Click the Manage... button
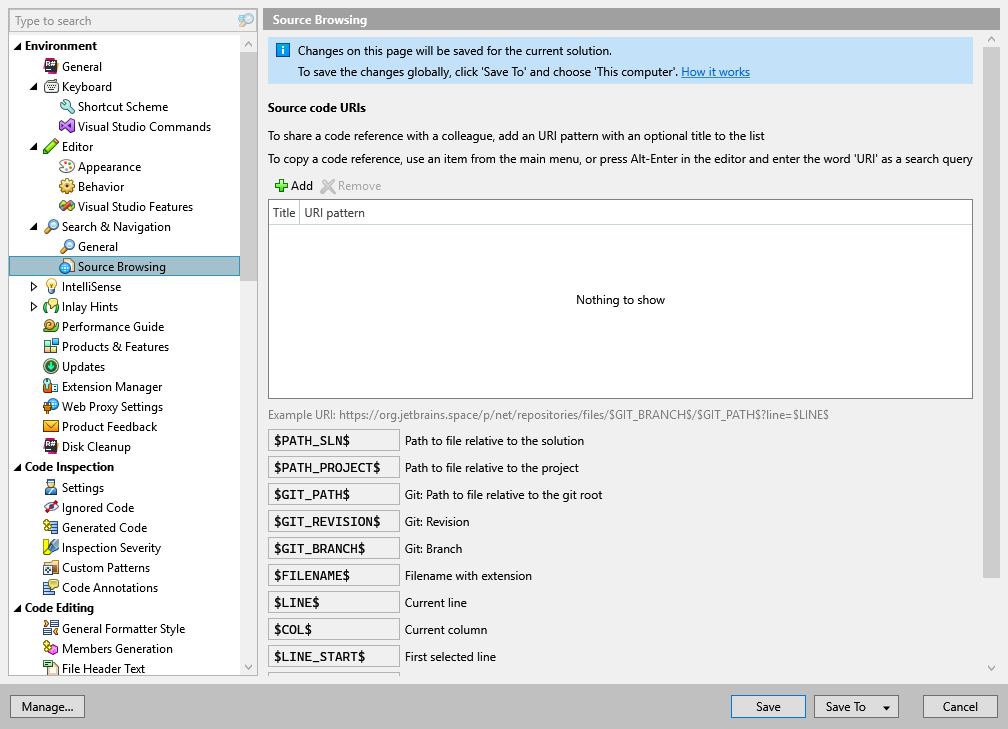 click(x=48, y=706)
